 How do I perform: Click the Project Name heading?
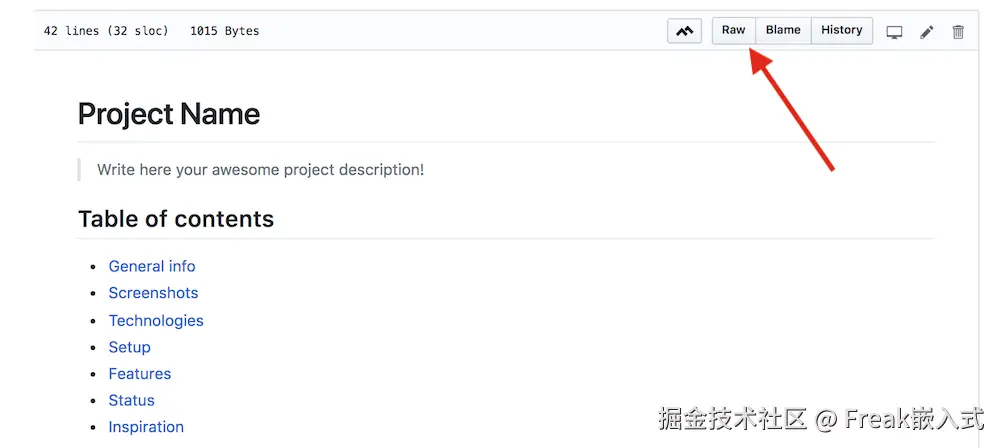[169, 114]
